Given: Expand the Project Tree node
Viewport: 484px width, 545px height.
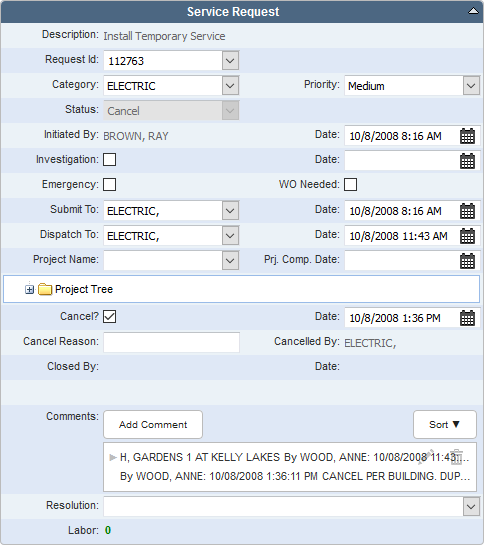Looking at the screenshot, I should (30, 289).
